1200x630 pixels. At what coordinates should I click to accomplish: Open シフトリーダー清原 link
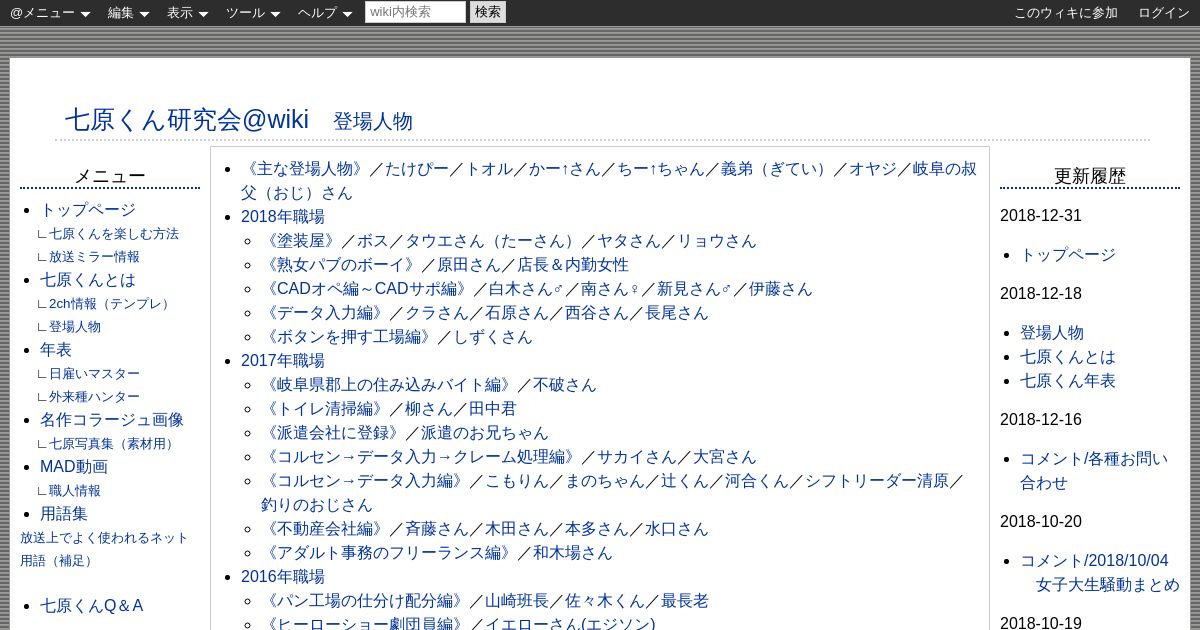point(877,481)
